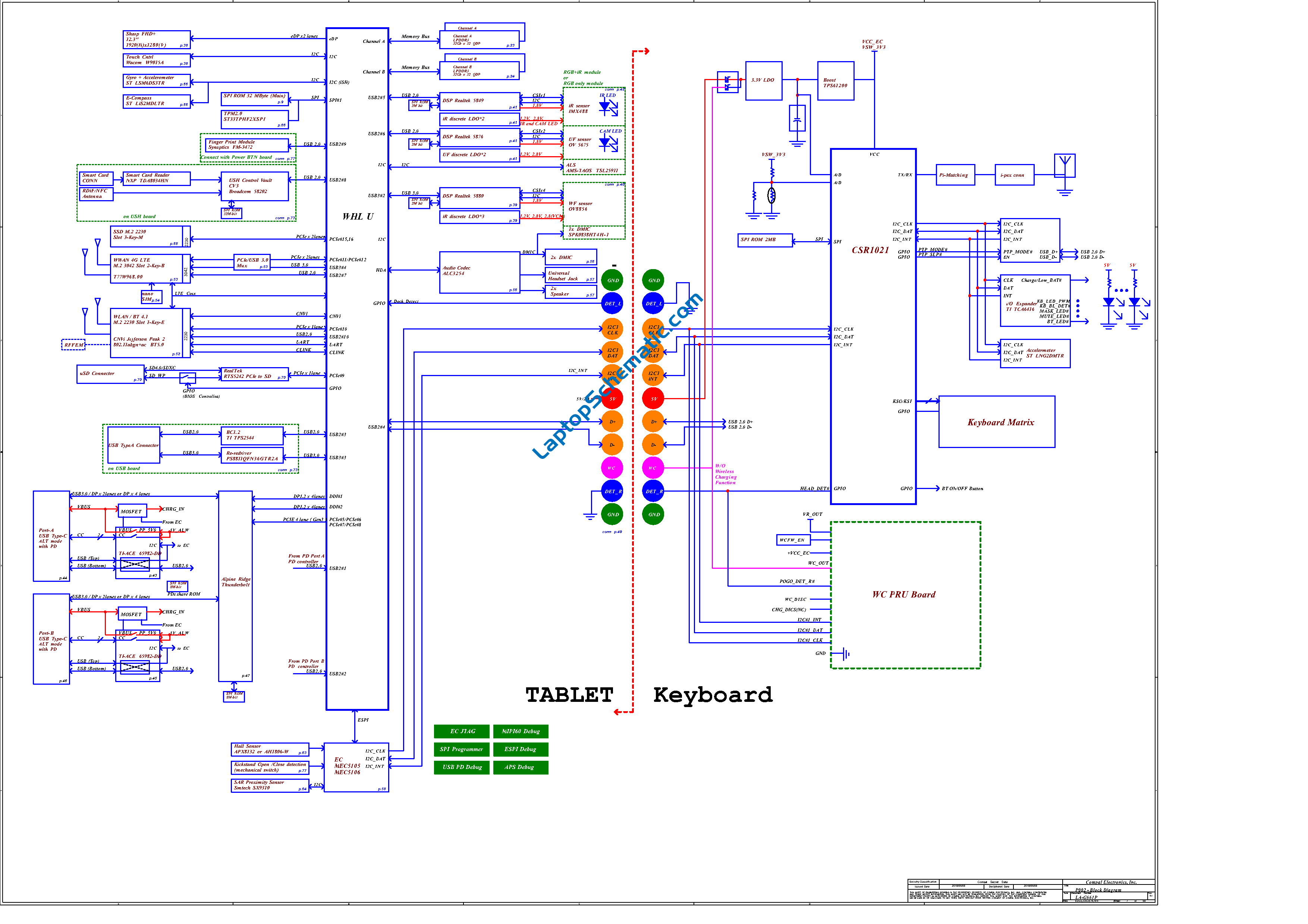Click the SAR Proximity Sensor block
The height and width of the screenshot is (924, 1308).
270,786
